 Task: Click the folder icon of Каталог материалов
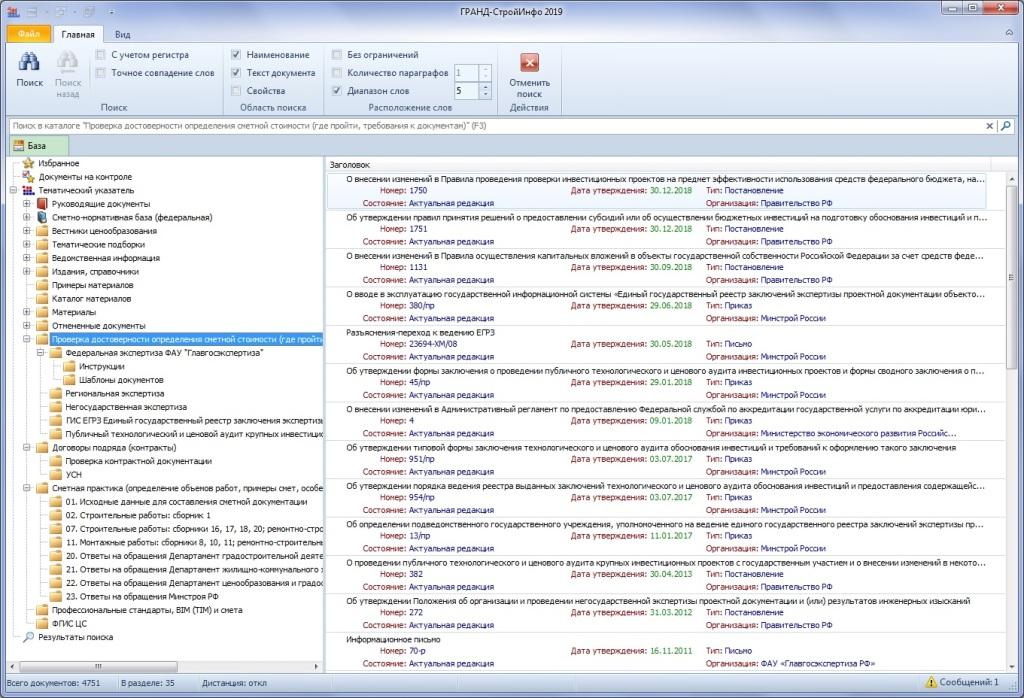[42, 298]
